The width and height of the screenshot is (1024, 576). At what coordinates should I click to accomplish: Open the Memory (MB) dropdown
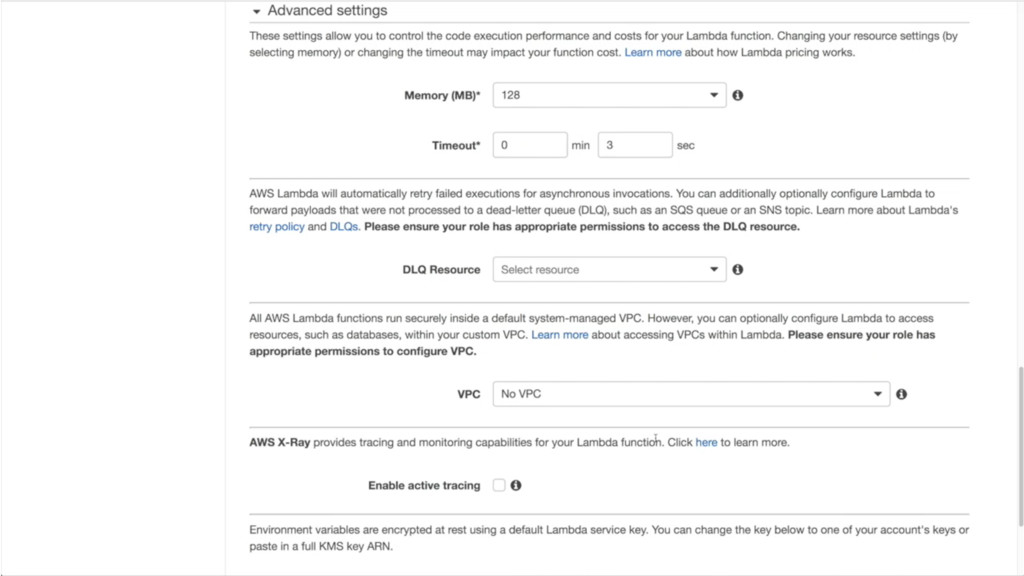click(608, 96)
